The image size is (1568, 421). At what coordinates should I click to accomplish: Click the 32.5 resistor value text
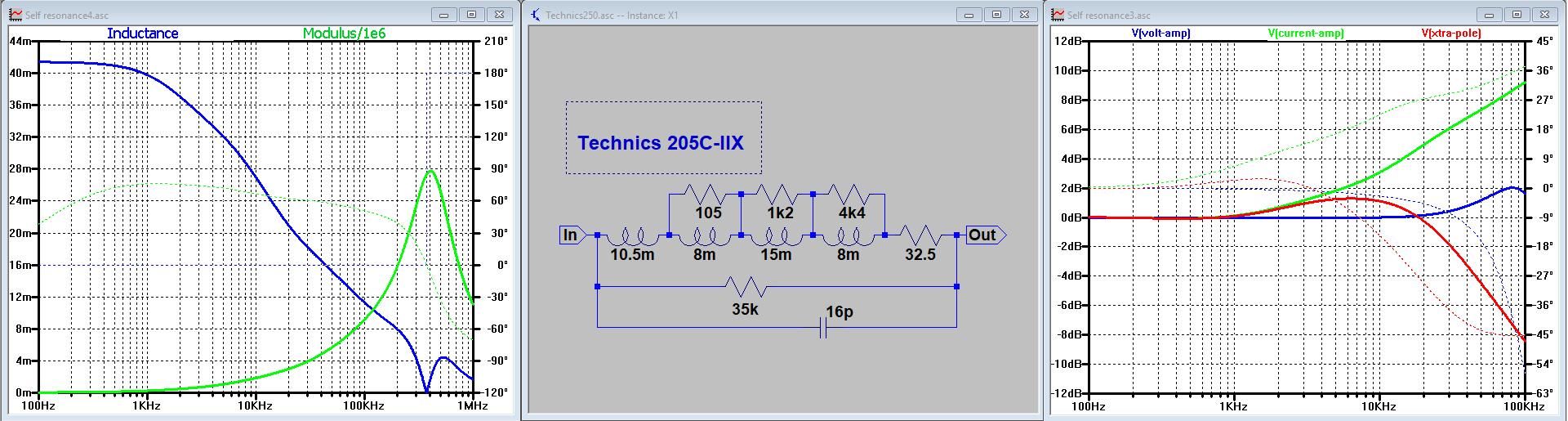920,255
